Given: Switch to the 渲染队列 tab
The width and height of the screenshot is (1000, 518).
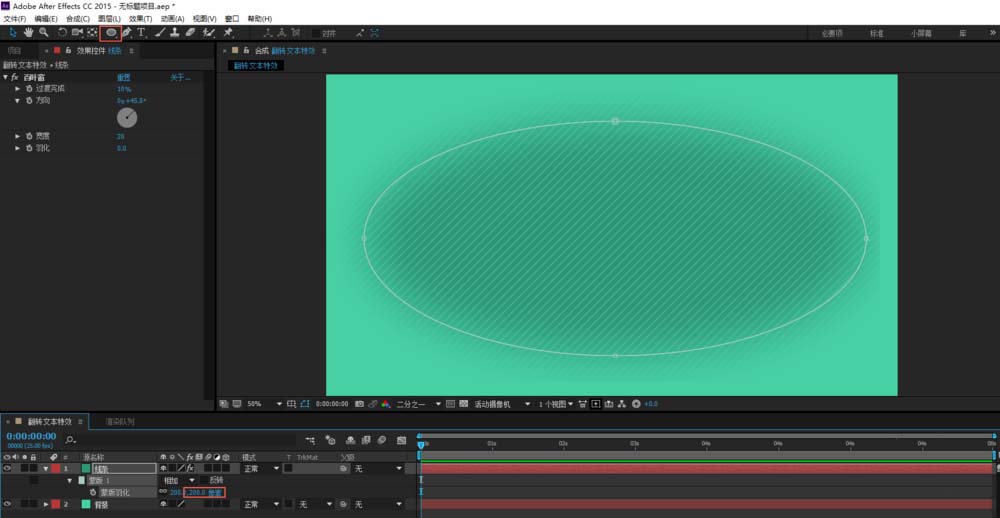Looking at the screenshot, I should coord(120,422).
